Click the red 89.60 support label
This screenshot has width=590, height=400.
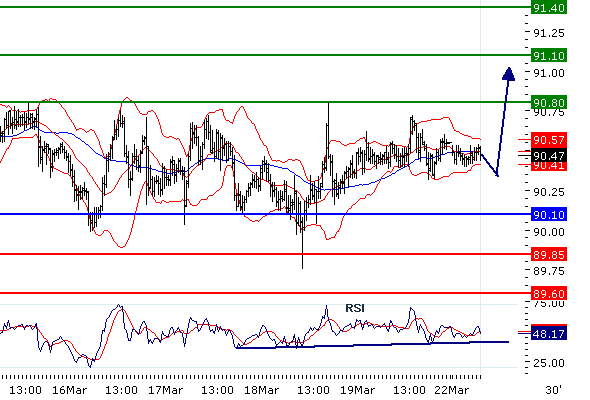pos(549,293)
